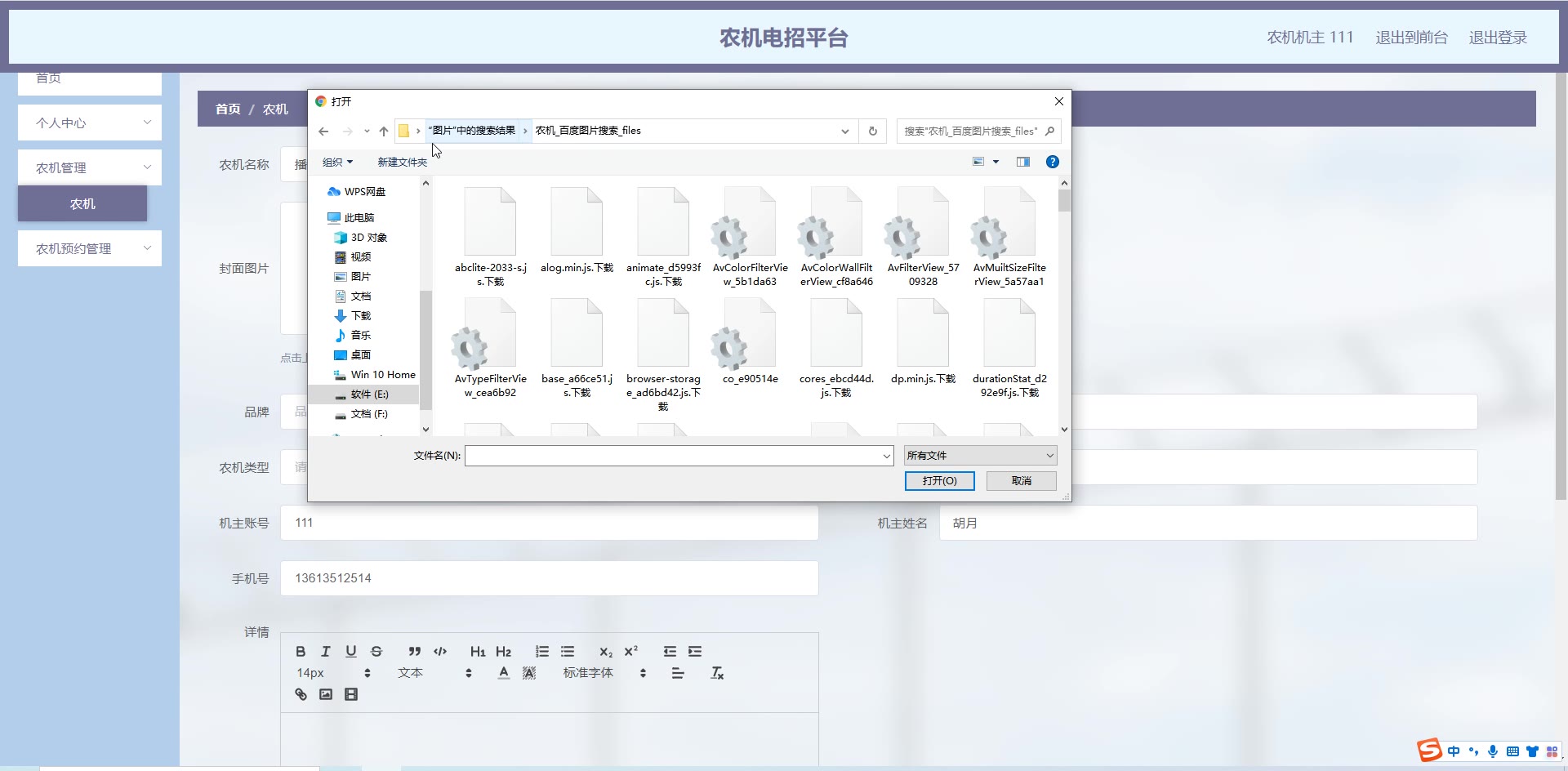1568x771 pixels.
Task: Open the text color picker
Action: coord(504,673)
